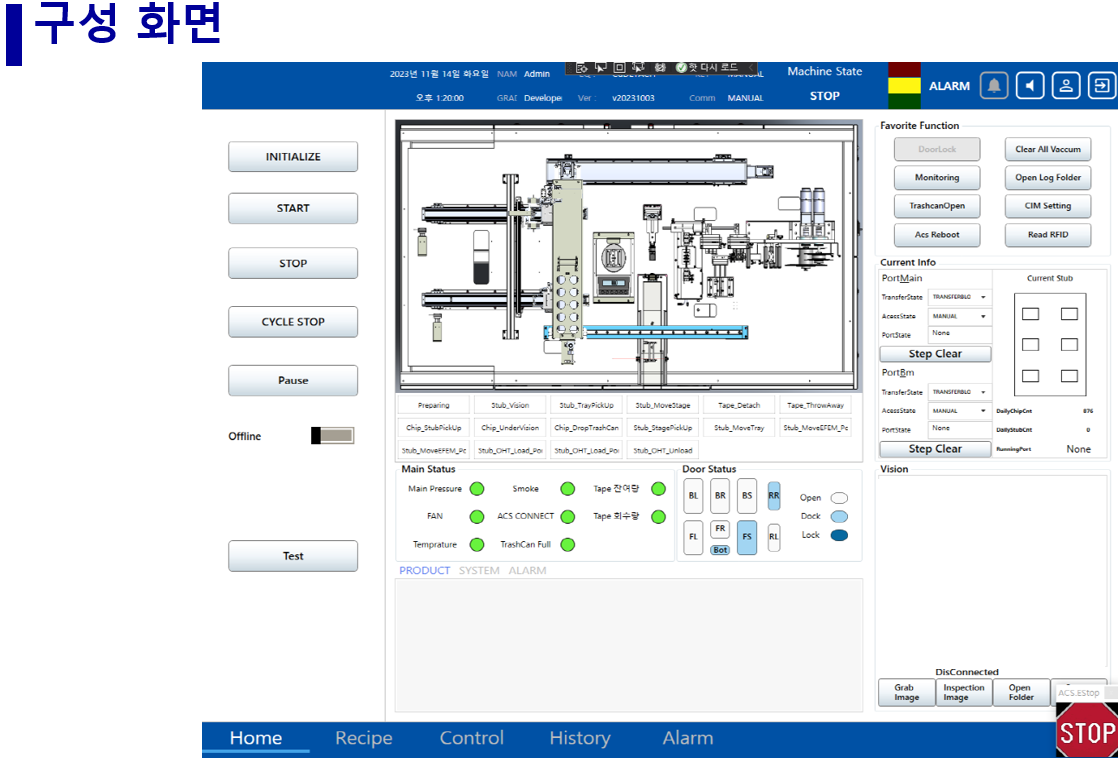Click the ACS CONNECT status light

[567, 517]
